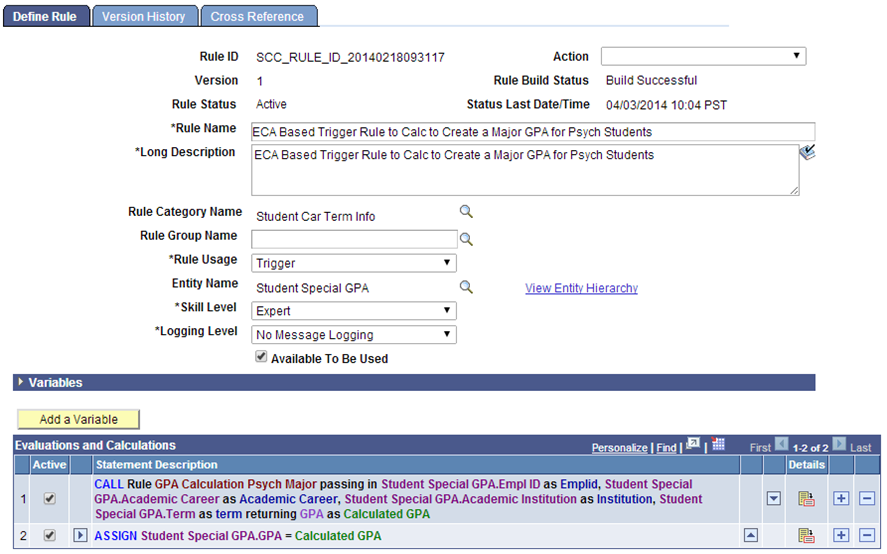Delete the ASSIGN statement row

pyautogui.click(x=867, y=535)
